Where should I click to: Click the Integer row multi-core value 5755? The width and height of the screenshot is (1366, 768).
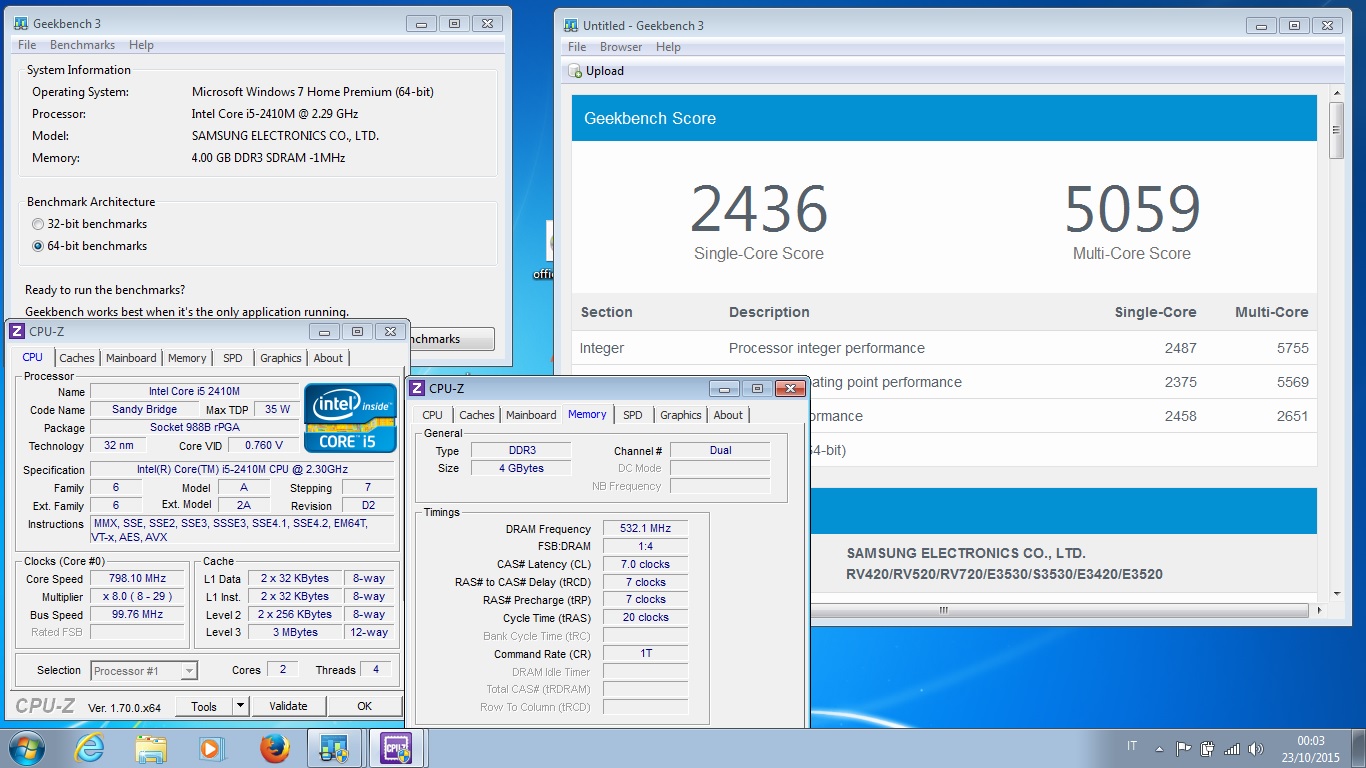pyautogui.click(x=1292, y=348)
